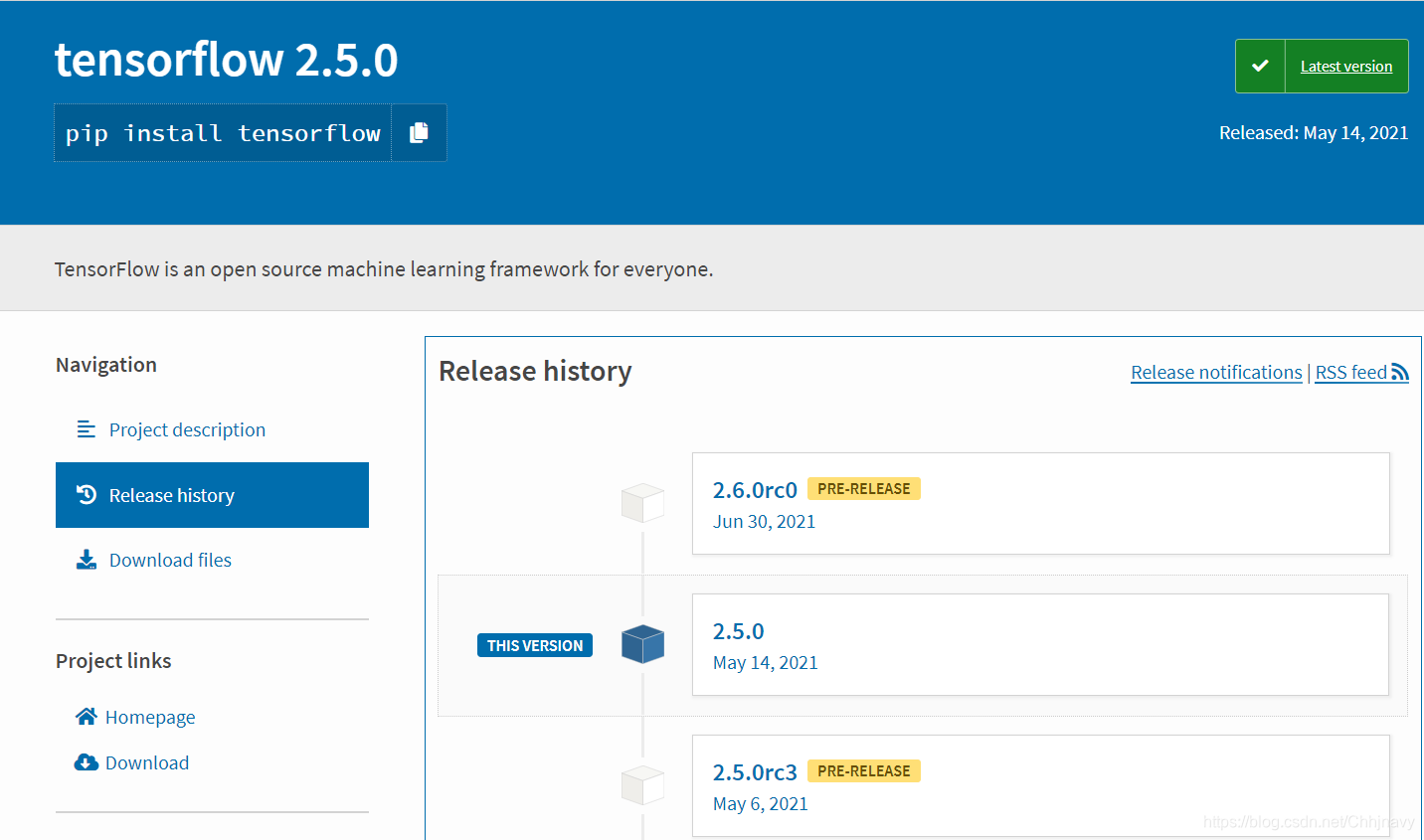Select the THIS VERSION badge
Viewport: 1424px width, 840px height.
tap(534, 644)
